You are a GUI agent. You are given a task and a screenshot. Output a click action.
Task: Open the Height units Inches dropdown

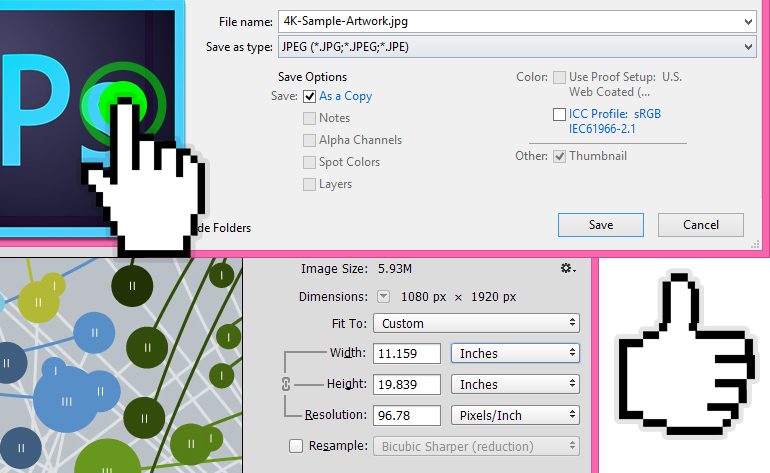515,385
